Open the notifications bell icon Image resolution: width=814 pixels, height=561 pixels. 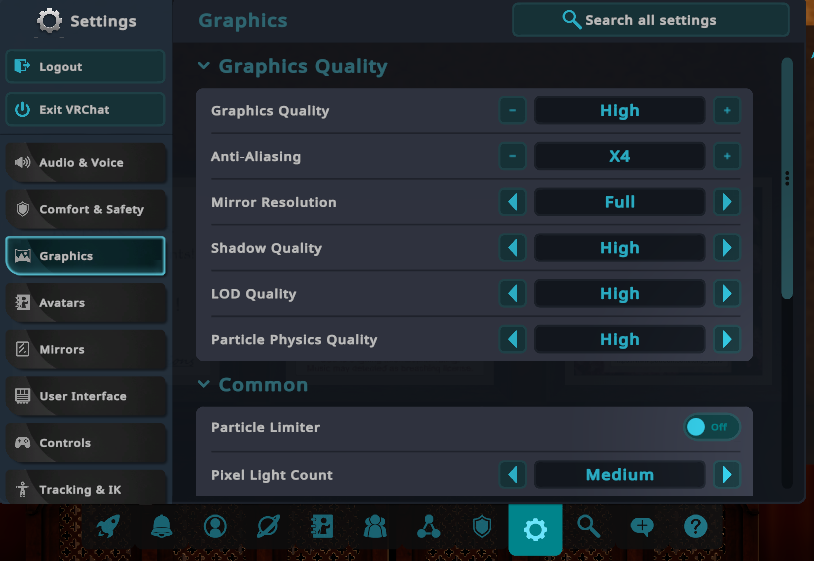pos(161,527)
